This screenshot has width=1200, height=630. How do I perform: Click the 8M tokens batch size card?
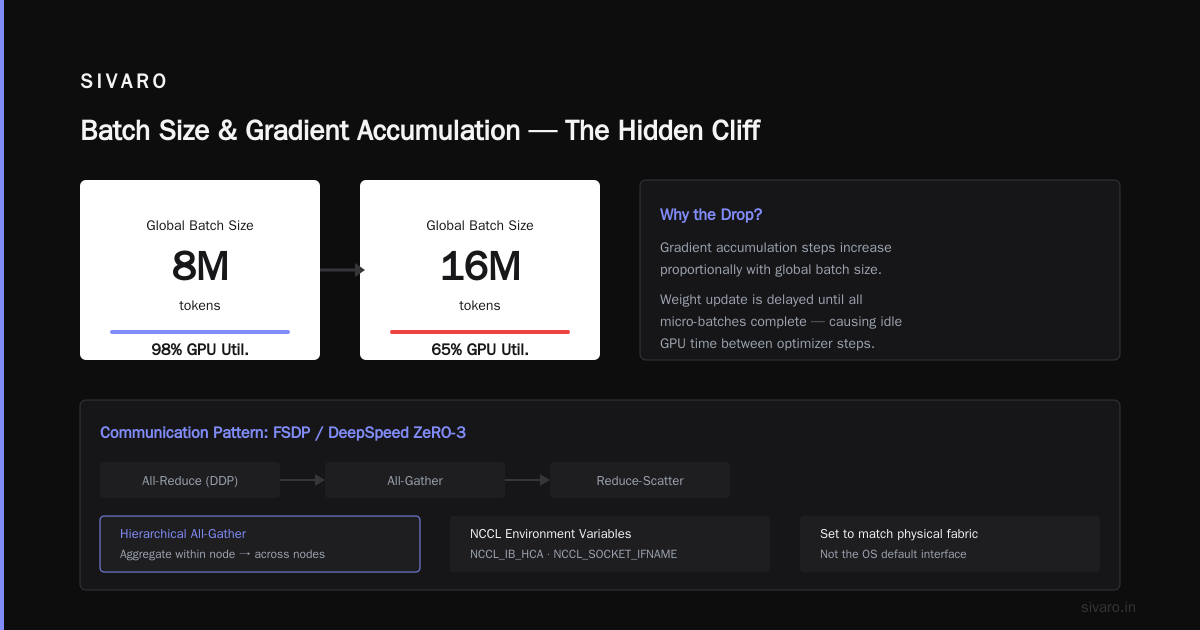tap(200, 270)
